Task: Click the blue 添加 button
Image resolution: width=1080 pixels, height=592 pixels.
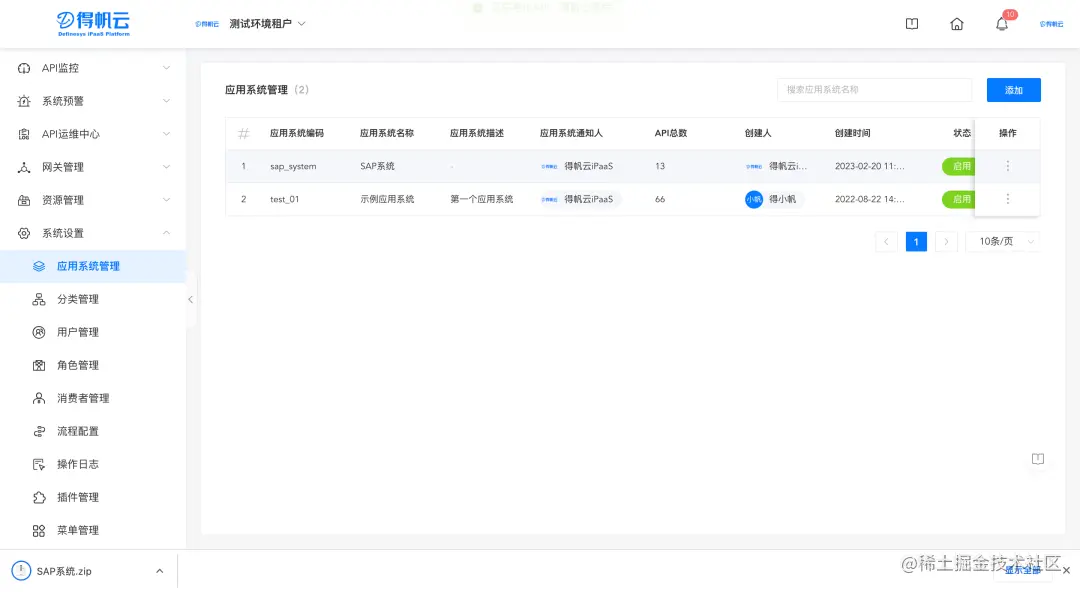Action: click(1013, 90)
